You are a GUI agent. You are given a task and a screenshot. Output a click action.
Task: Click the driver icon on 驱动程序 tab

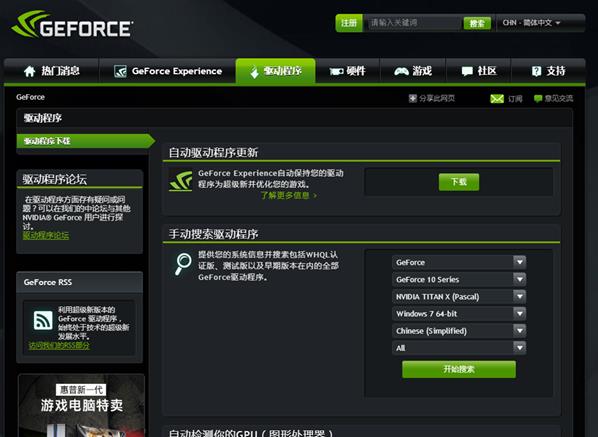(254, 72)
